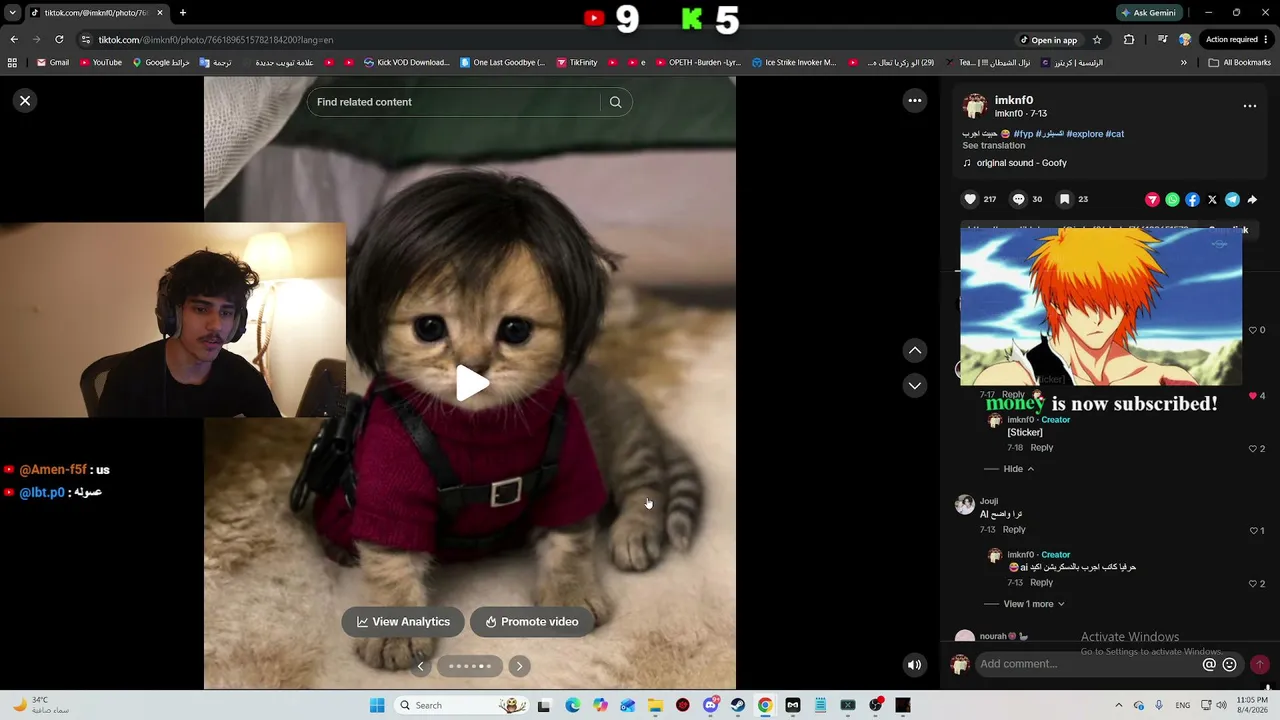Open imknf0 creator profile avatar
The image size is (1280, 720).
(x=975, y=106)
